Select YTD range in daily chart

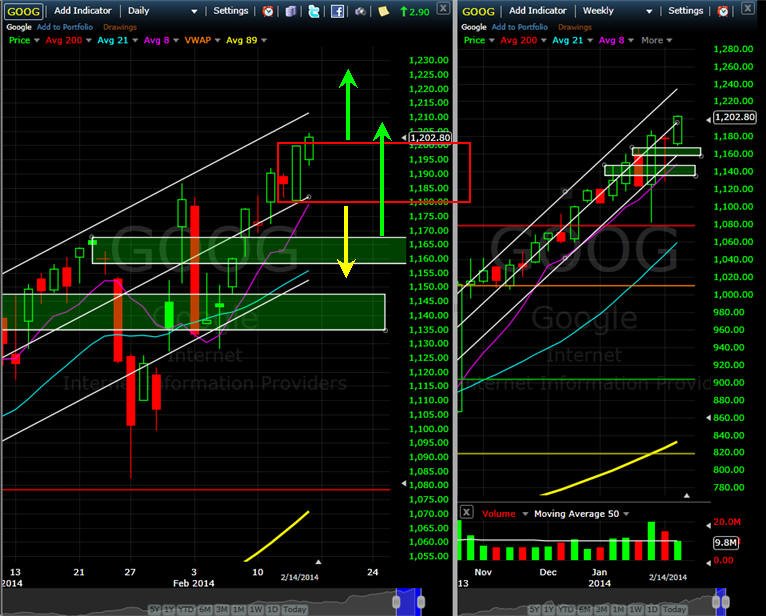pyautogui.click(x=186, y=610)
